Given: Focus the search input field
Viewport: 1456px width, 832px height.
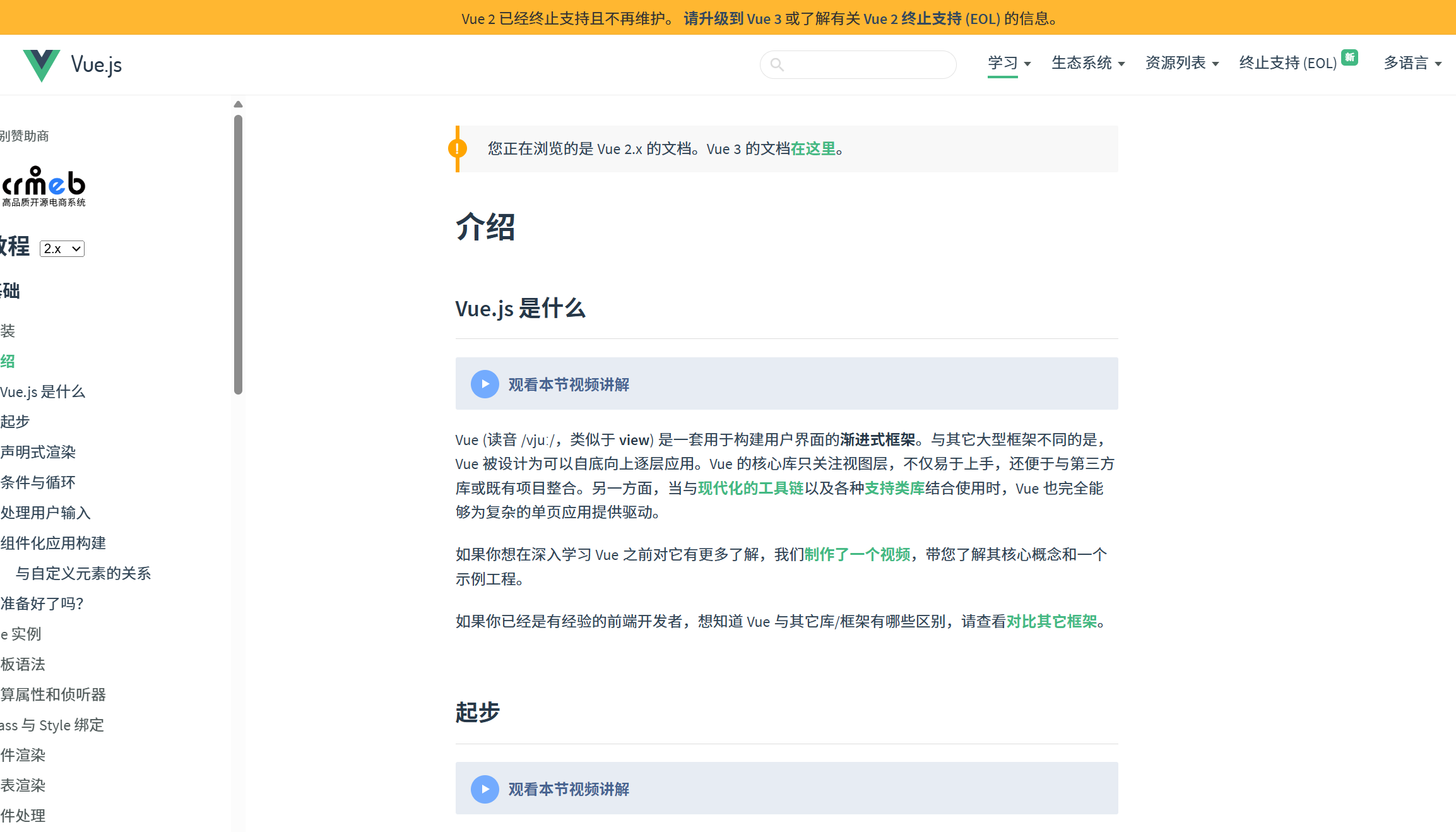Looking at the screenshot, I should click(858, 64).
